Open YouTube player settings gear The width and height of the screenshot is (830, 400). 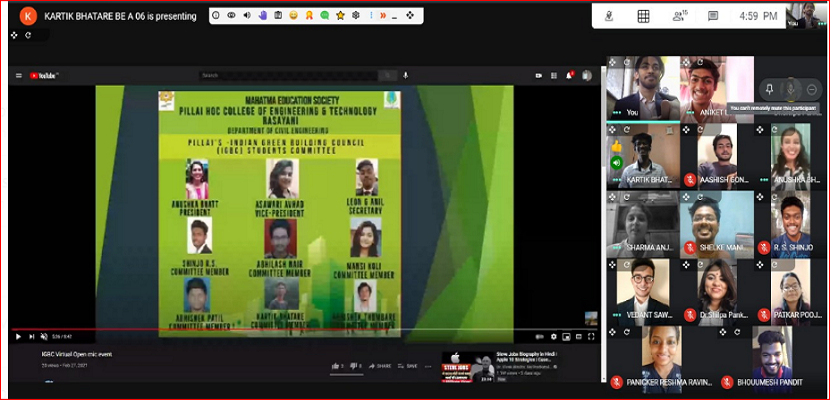click(x=554, y=337)
